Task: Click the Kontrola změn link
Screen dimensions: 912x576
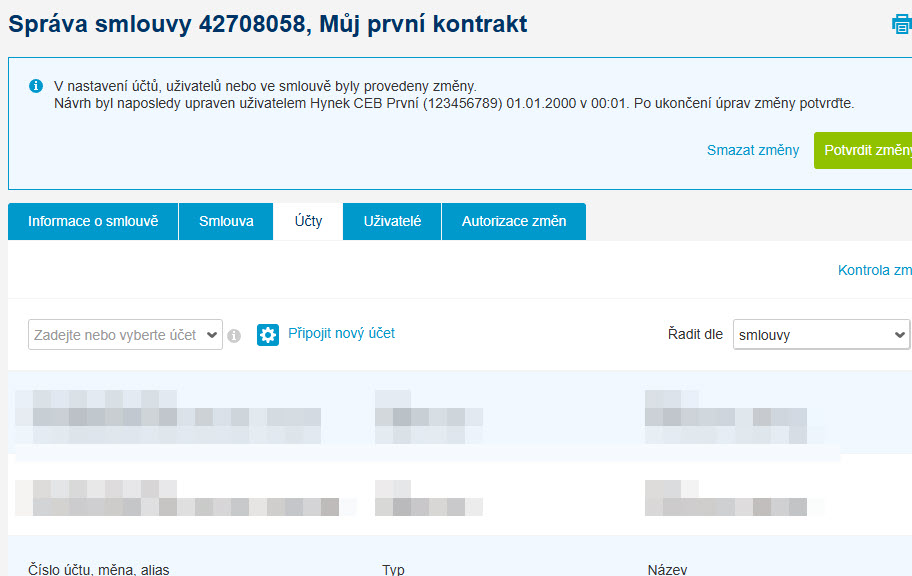Action: (875, 270)
